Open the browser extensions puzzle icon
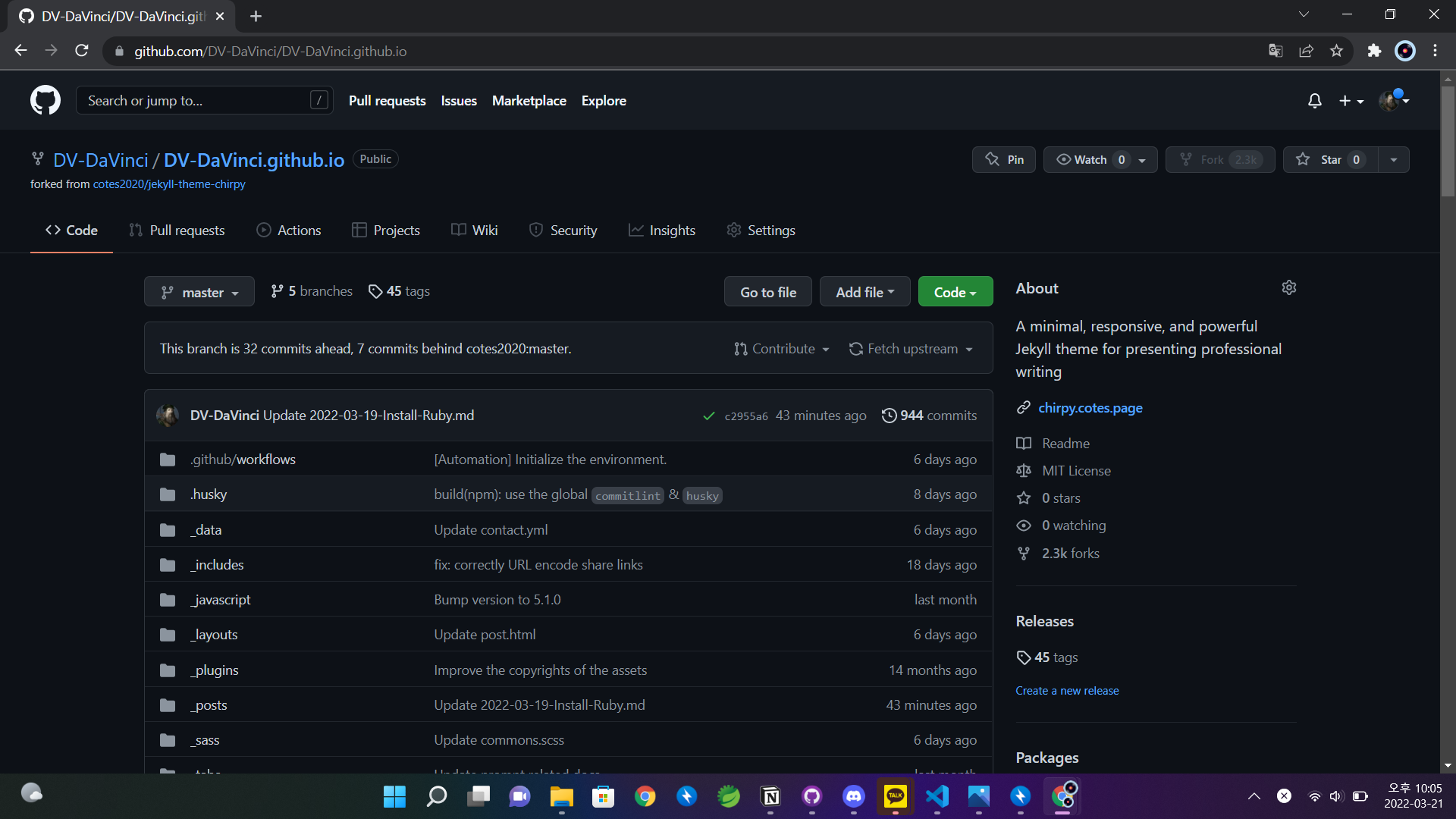Image resolution: width=1456 pixels, height=819 pixels. [1374, 51]
